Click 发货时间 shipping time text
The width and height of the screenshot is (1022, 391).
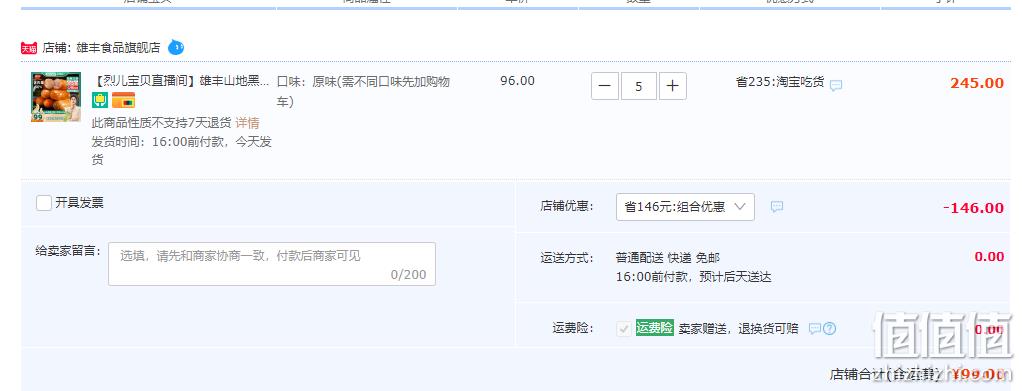(181, 151)
